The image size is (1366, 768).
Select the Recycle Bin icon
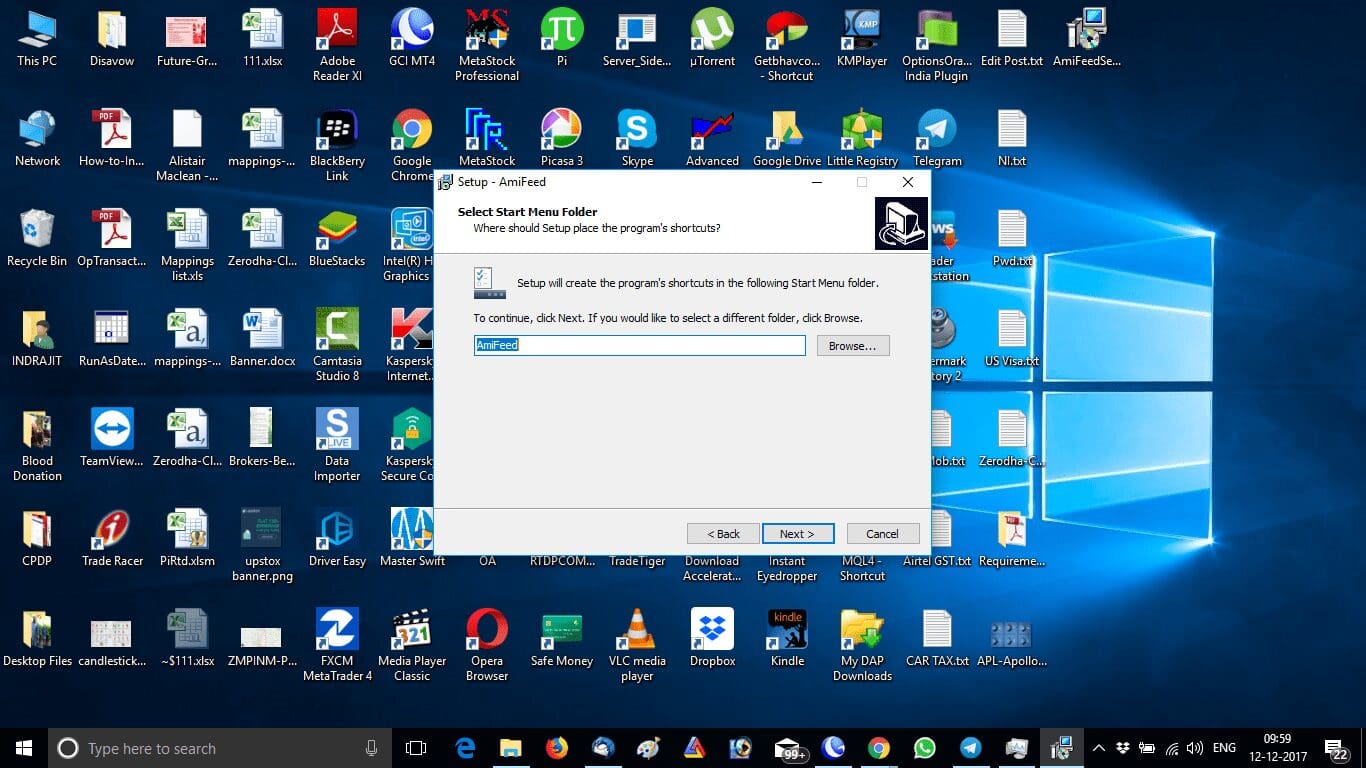tap(37, 237)
